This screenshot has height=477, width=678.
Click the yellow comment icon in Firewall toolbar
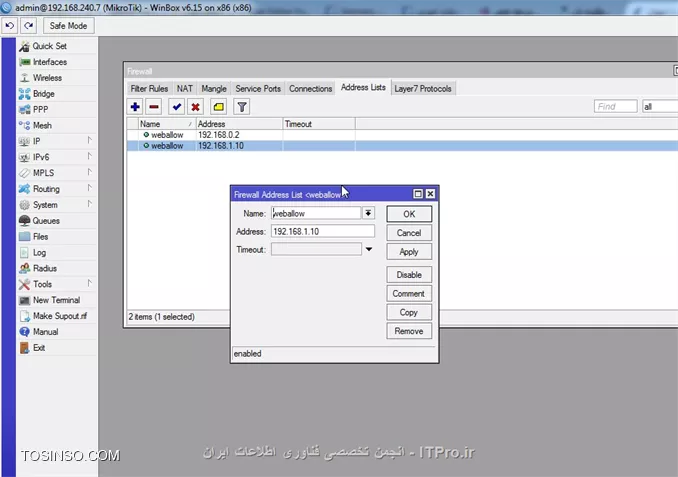pyautogui.click(x=219, y=107)
